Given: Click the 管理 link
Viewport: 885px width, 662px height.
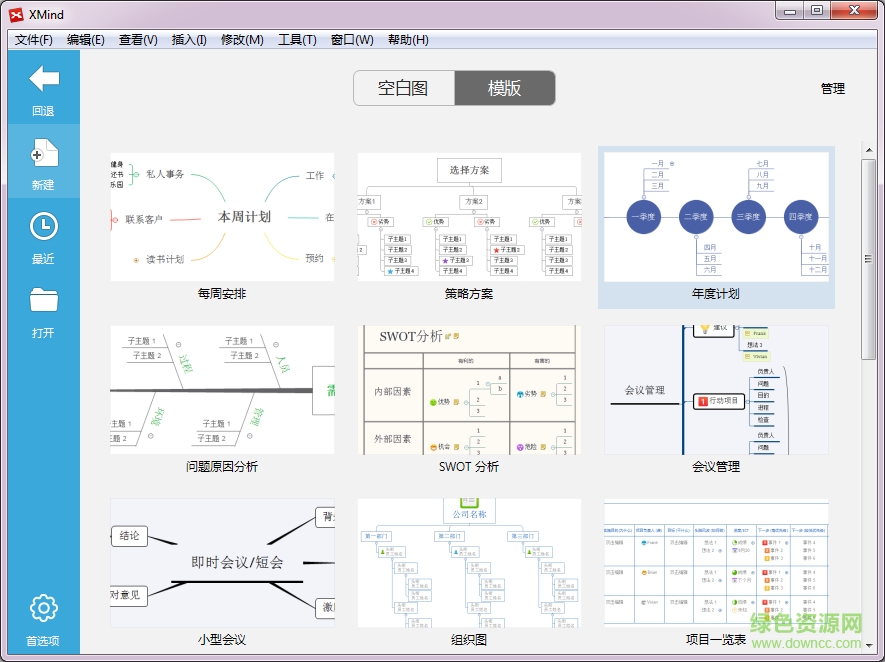Looking at the screenshot, I should click(832, 88).
